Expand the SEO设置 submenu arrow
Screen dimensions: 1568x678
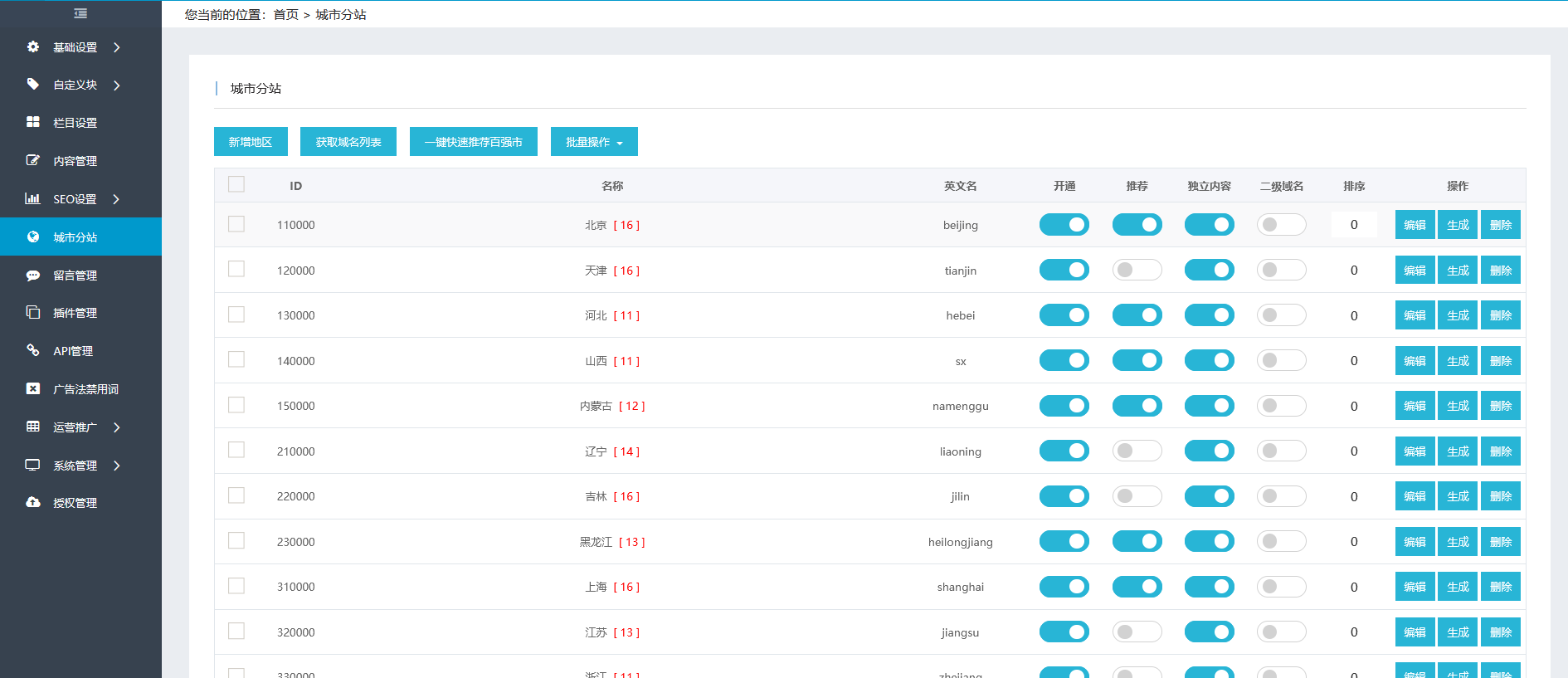[x=116, y=199]
